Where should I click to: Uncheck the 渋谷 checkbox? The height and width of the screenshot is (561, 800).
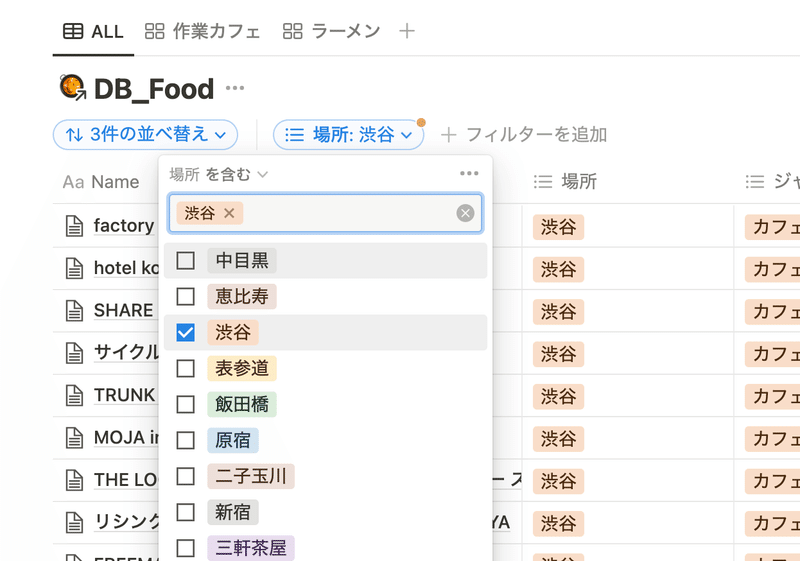coord(185,333)
